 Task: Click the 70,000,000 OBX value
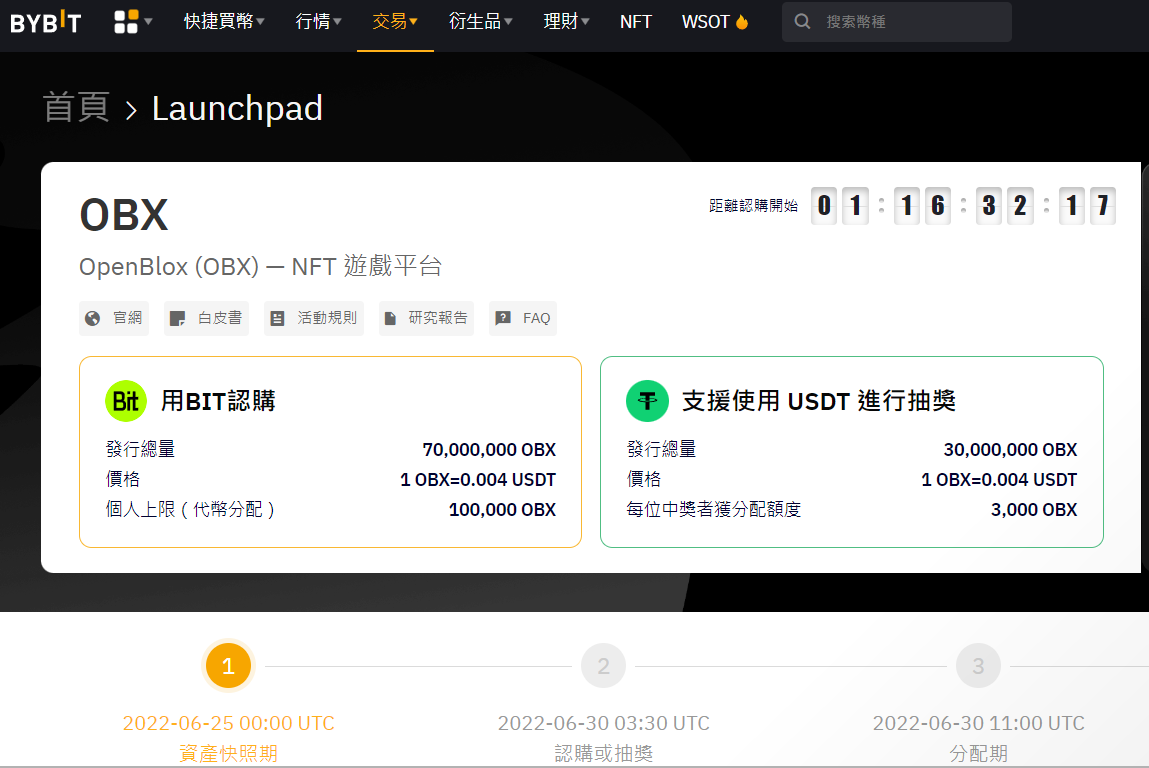pyautogui.click(x=489, y=449)
